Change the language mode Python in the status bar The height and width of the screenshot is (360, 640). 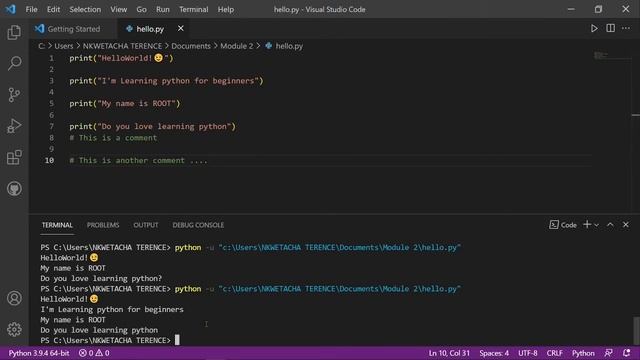click(583, 353)
